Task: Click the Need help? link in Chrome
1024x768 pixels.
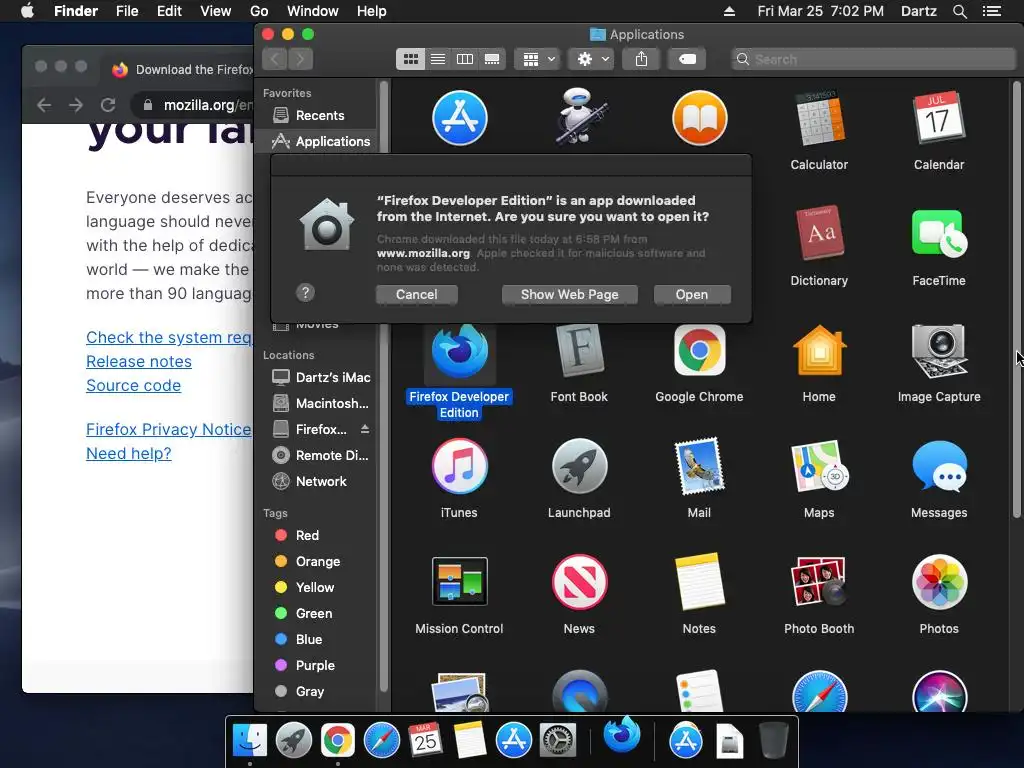Action: (129, 453)
